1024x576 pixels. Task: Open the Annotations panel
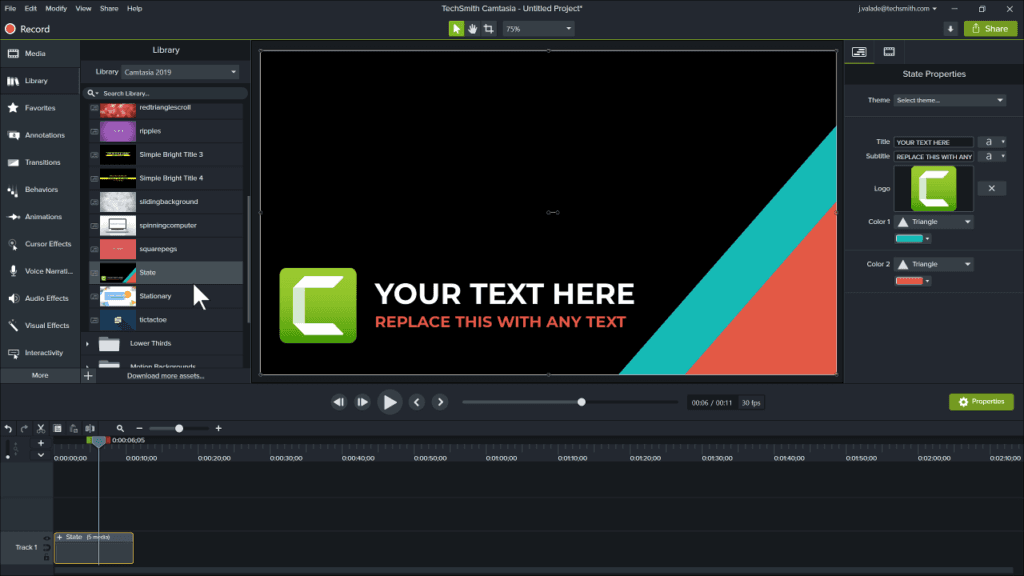[40, 135]
